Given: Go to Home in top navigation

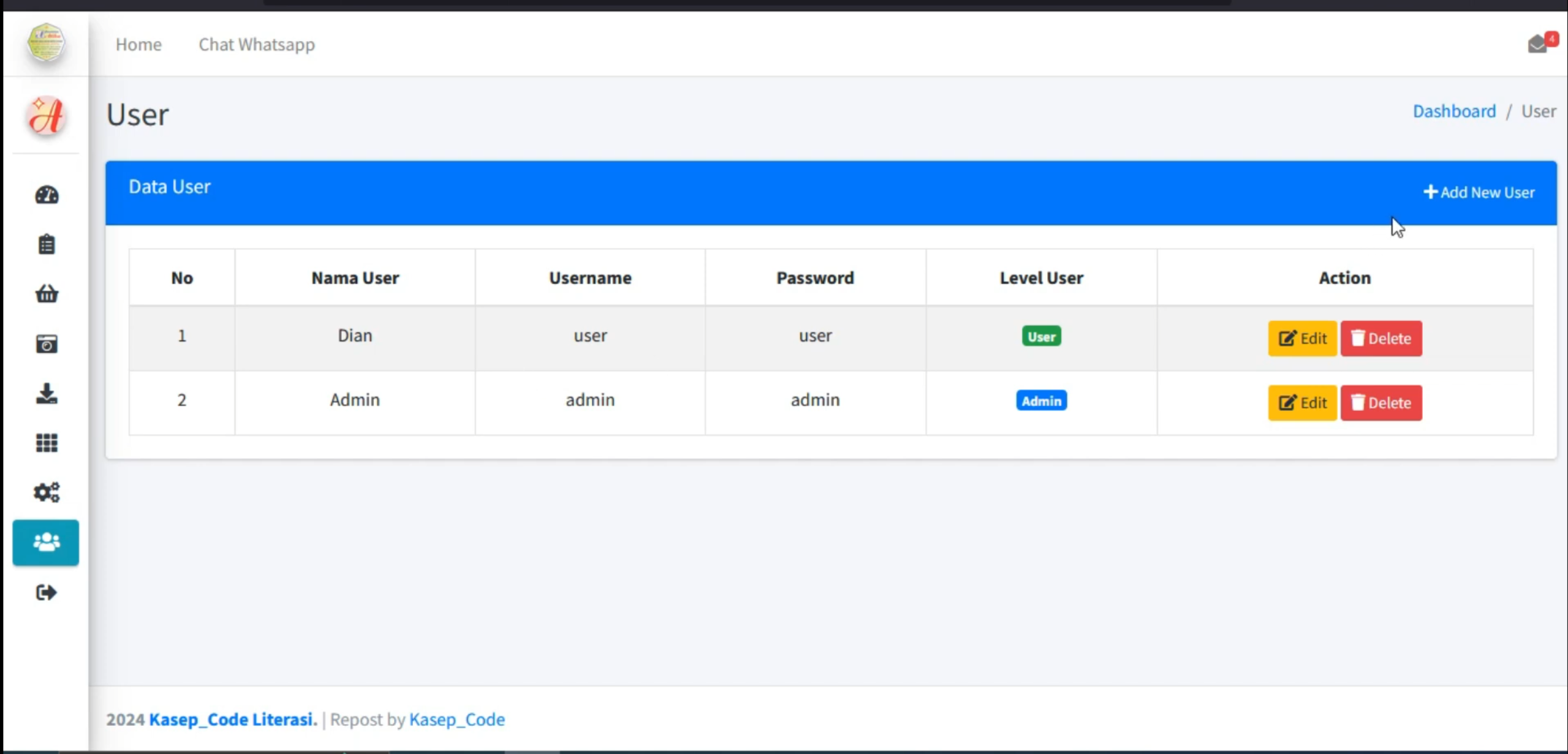Looking at the screenshot, I should pyautogui.click(x=138, y=44).
